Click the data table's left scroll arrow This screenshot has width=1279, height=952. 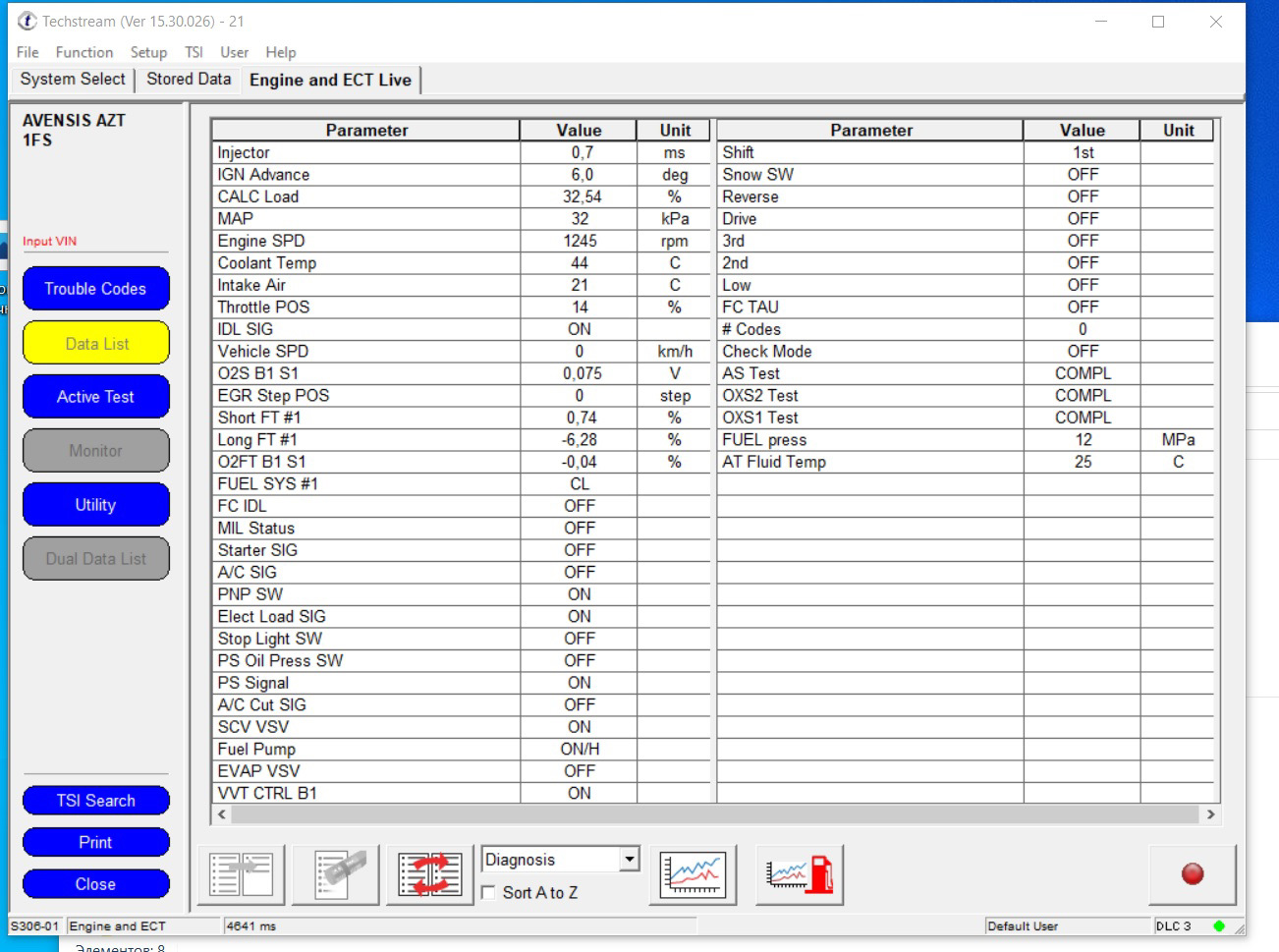pos(222,814)
